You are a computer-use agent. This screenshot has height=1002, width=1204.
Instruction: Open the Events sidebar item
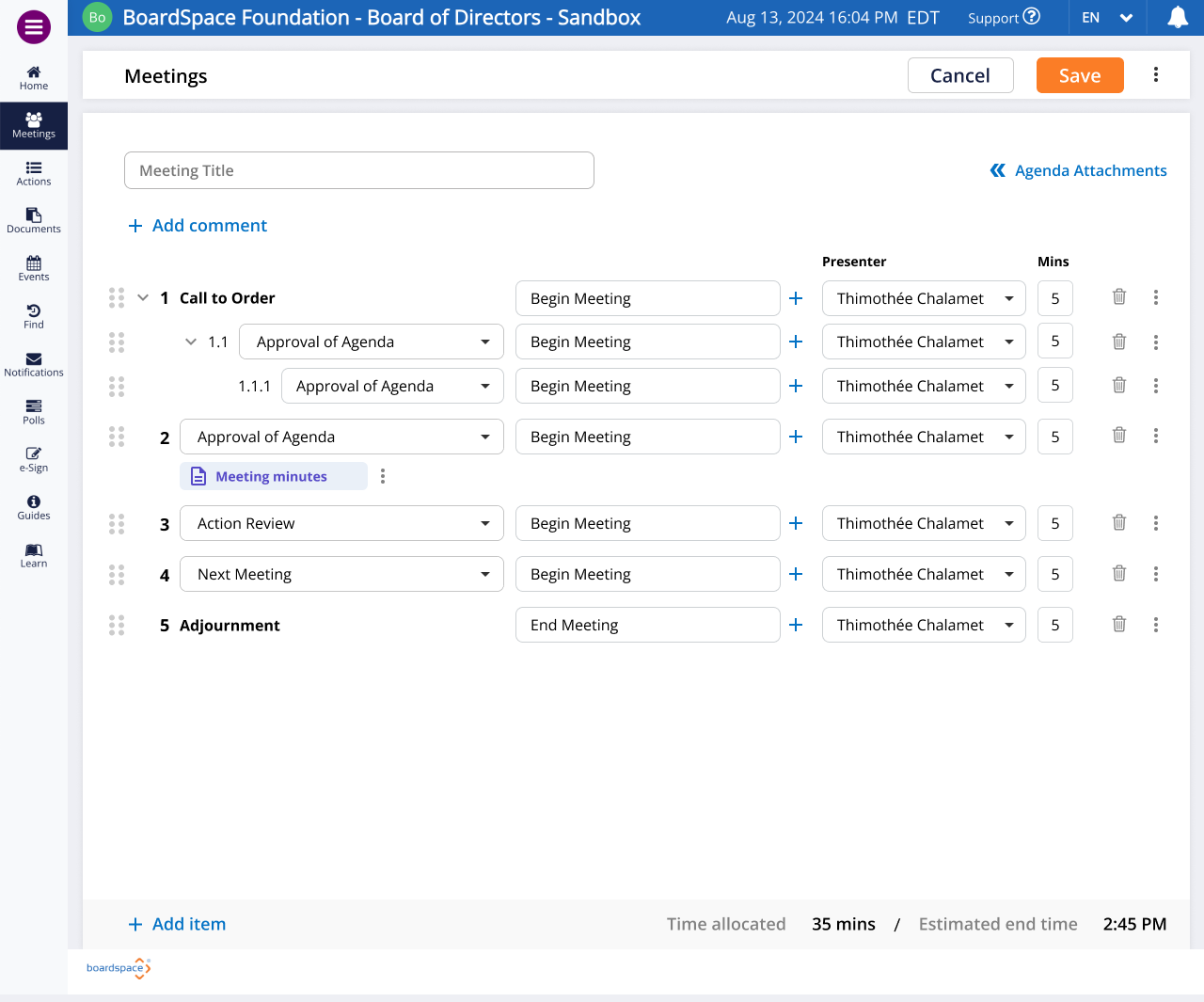(x=34, y=269)
